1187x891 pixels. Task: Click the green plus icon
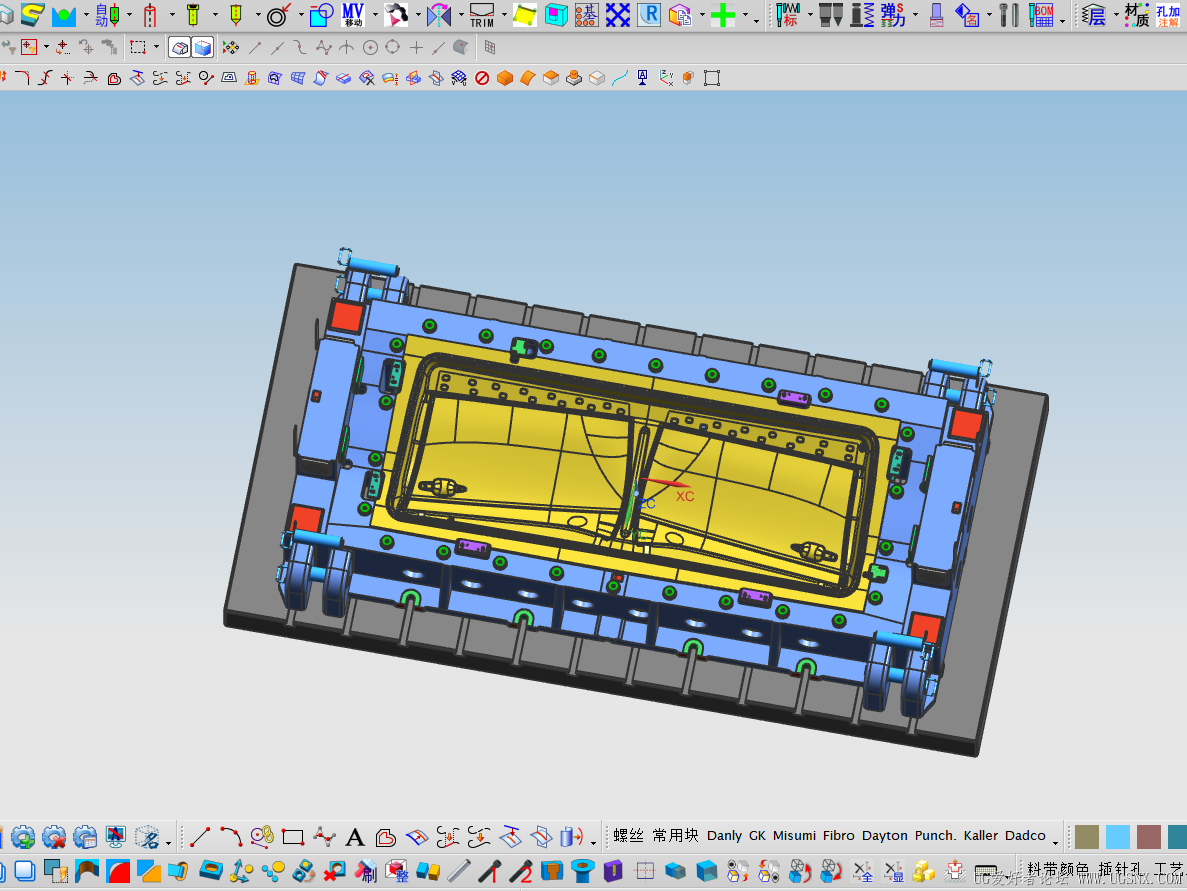pyautogui.click(x=723, y=14)
